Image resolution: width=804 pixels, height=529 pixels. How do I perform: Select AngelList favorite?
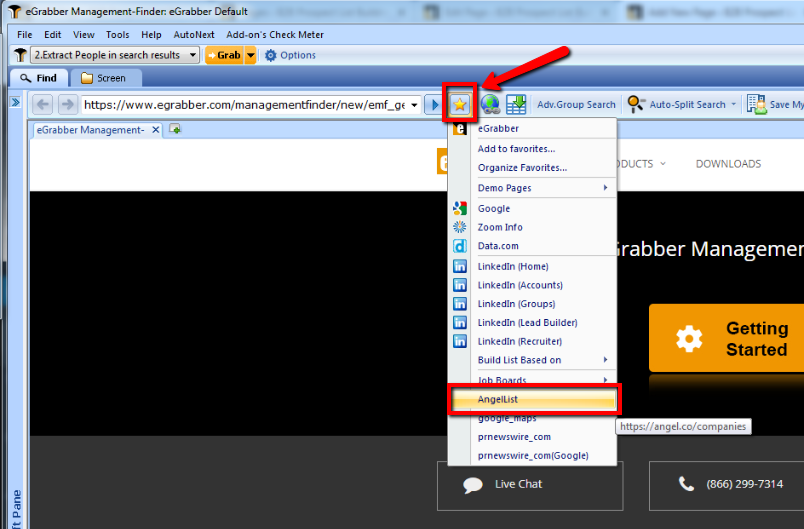pyautogui.click(x=533, y=399)
